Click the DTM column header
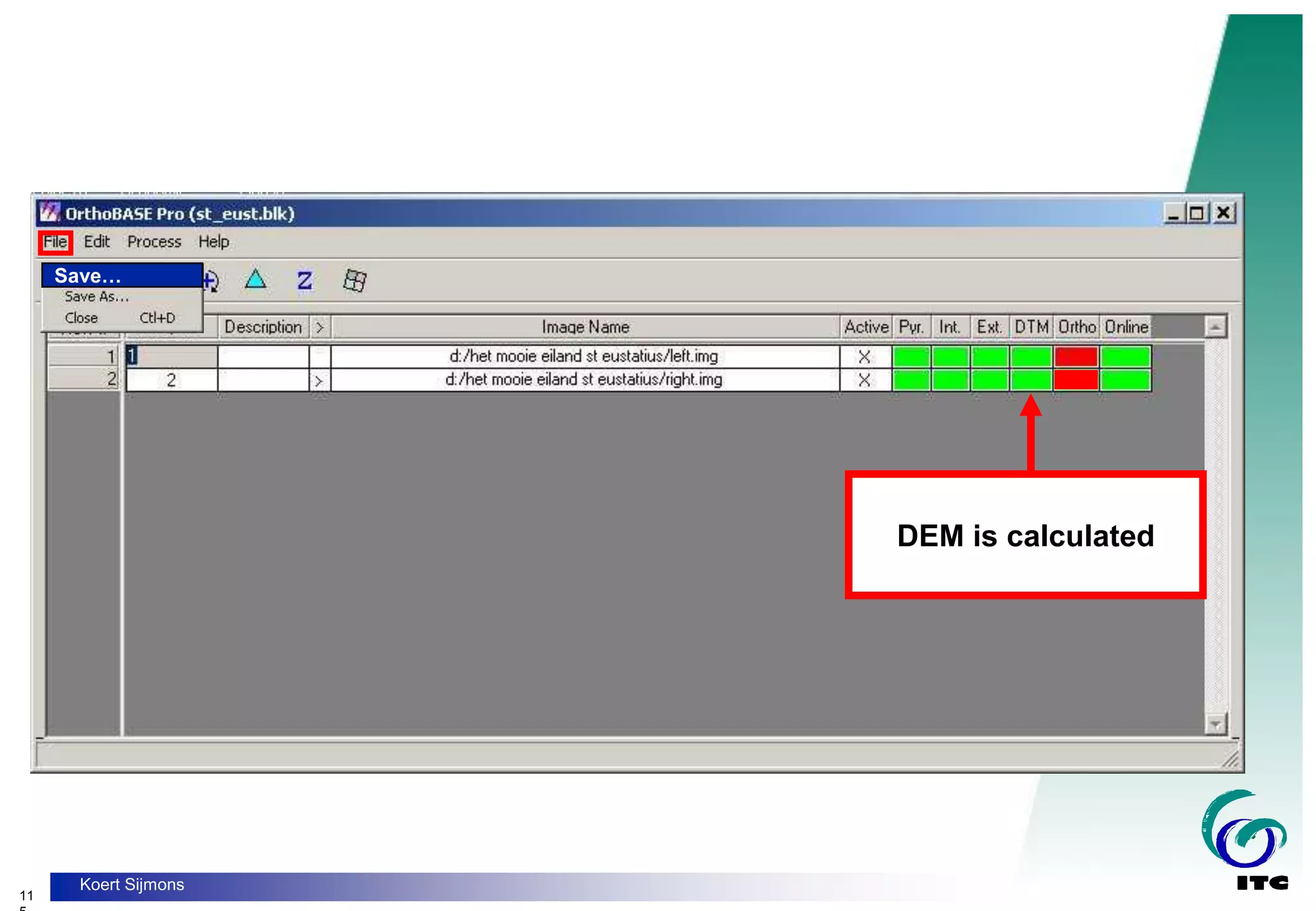 (1031, 327)
